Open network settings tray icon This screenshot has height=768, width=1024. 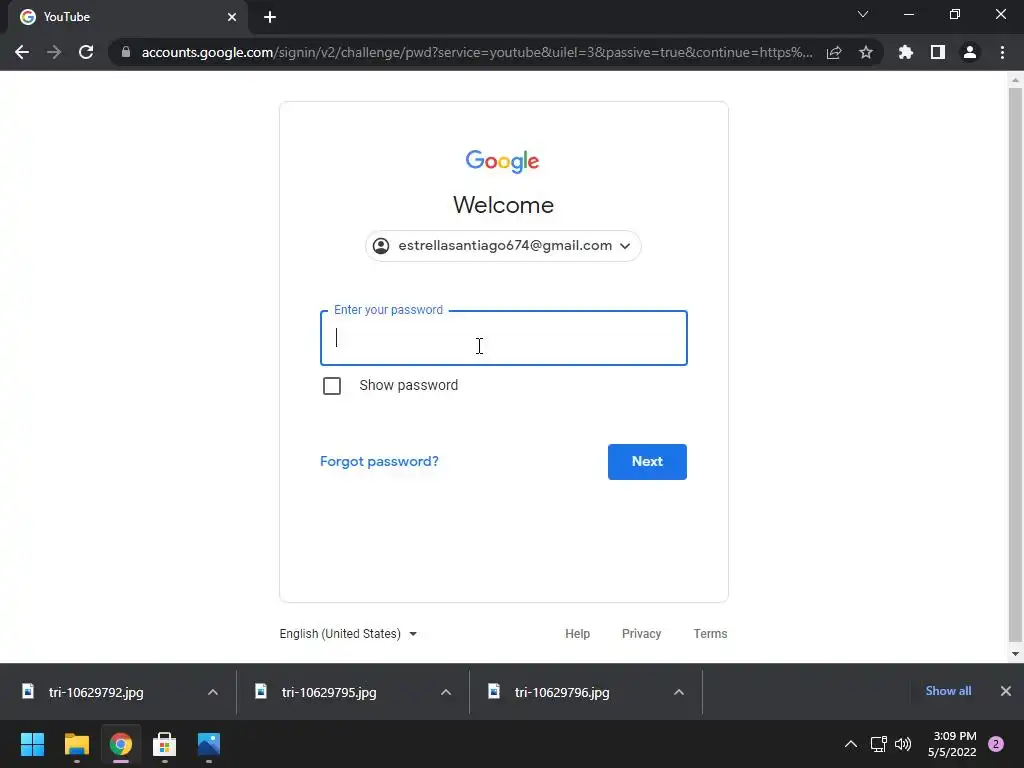[878, 744]
